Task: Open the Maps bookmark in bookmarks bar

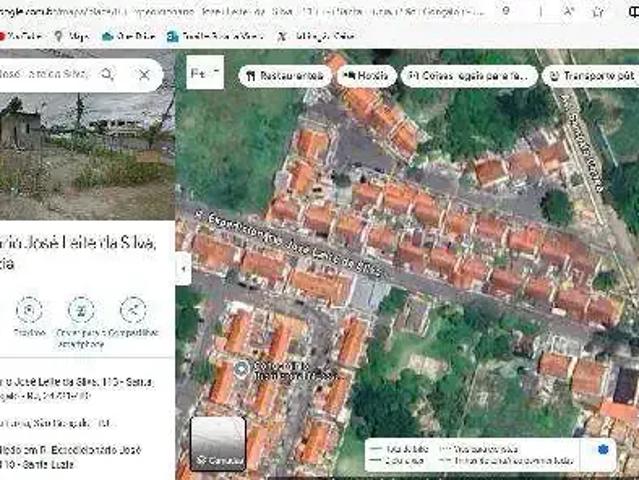Action: tap(72, 36)
